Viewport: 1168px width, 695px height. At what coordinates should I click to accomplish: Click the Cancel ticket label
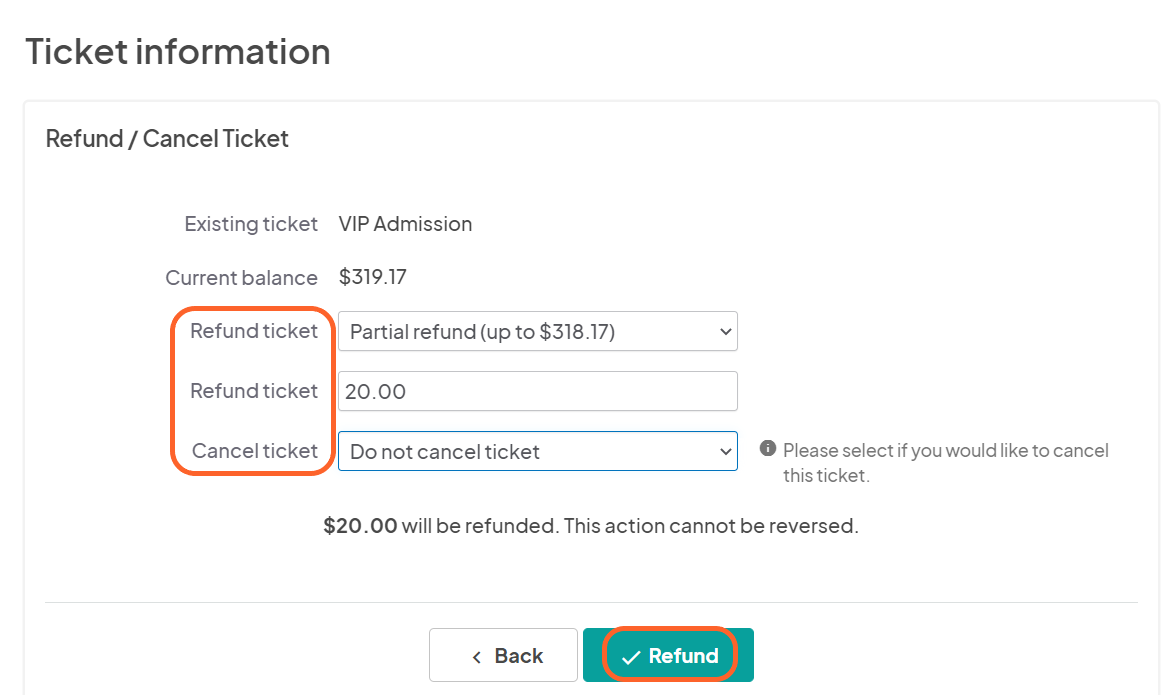253,451
